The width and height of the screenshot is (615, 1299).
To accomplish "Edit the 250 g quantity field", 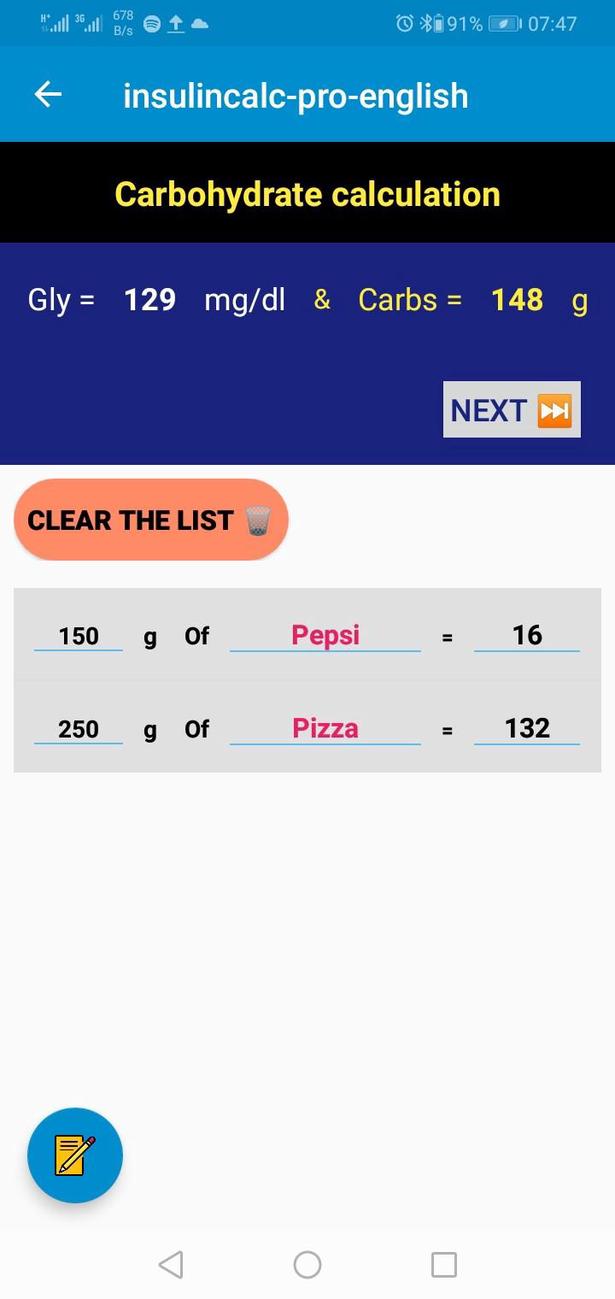I will pos(78,729).
